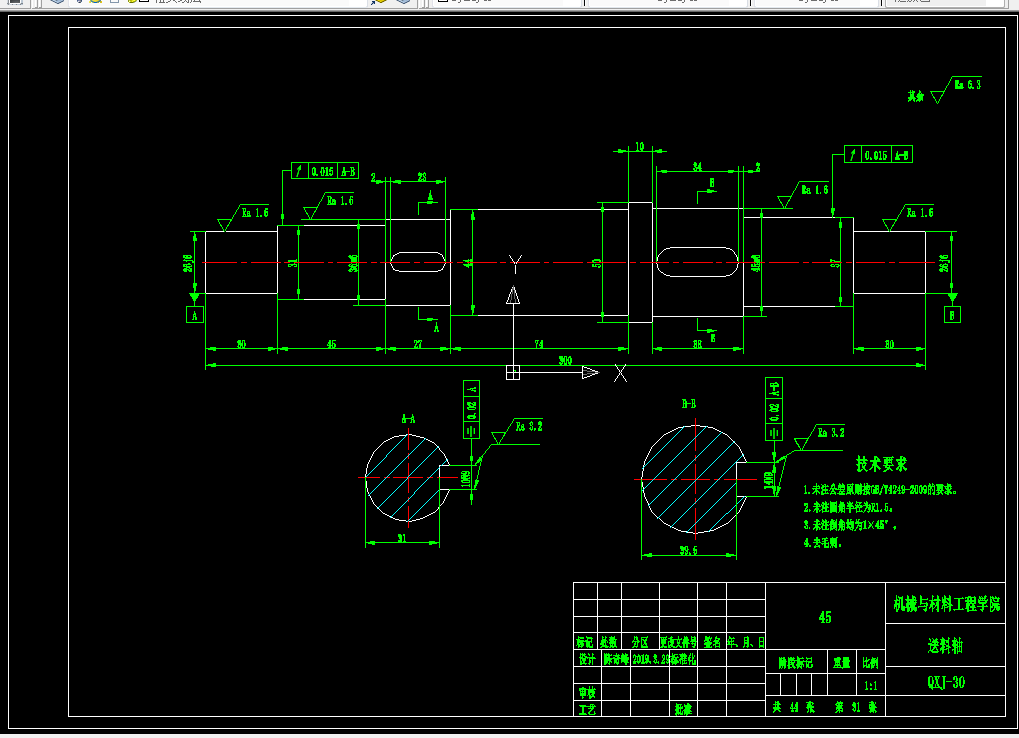
Task: Select technical note 4 去毛刺
Action: (x=823, y=542)
